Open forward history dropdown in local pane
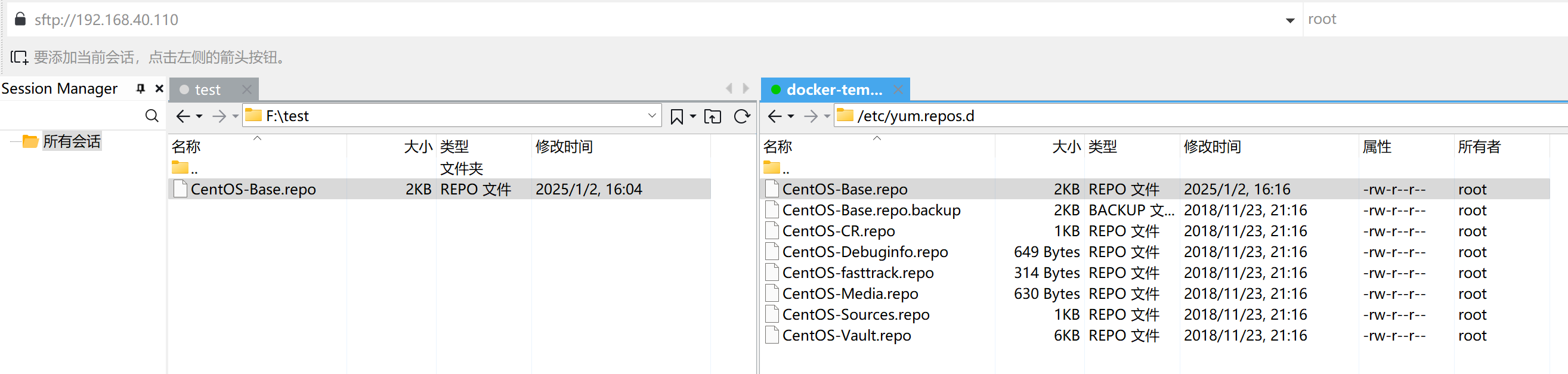 [235, 116]
